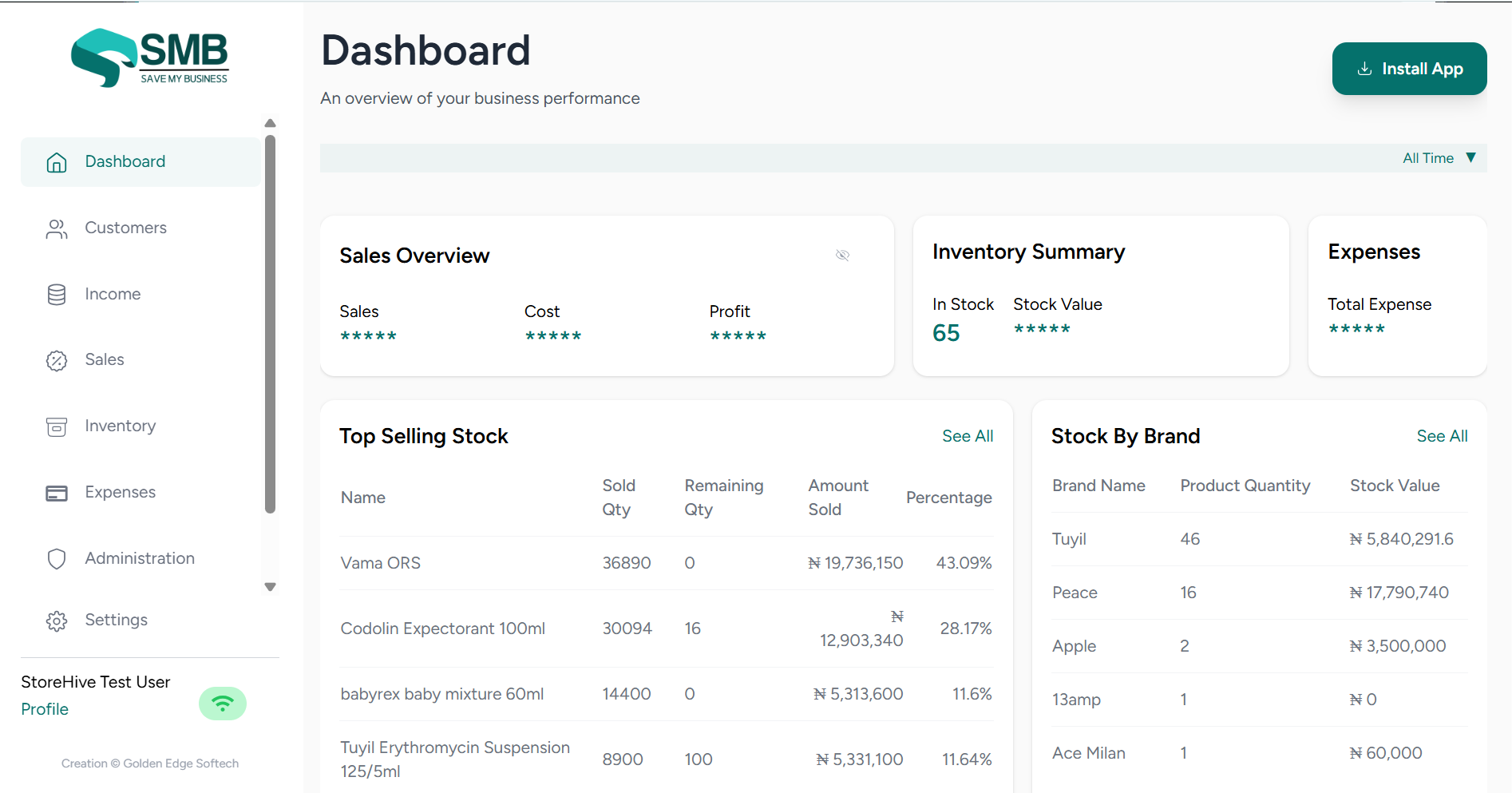Click babyrex baby mixture 60ml name
This screenshot has width=1512, height=793.
tap(442, 694)
